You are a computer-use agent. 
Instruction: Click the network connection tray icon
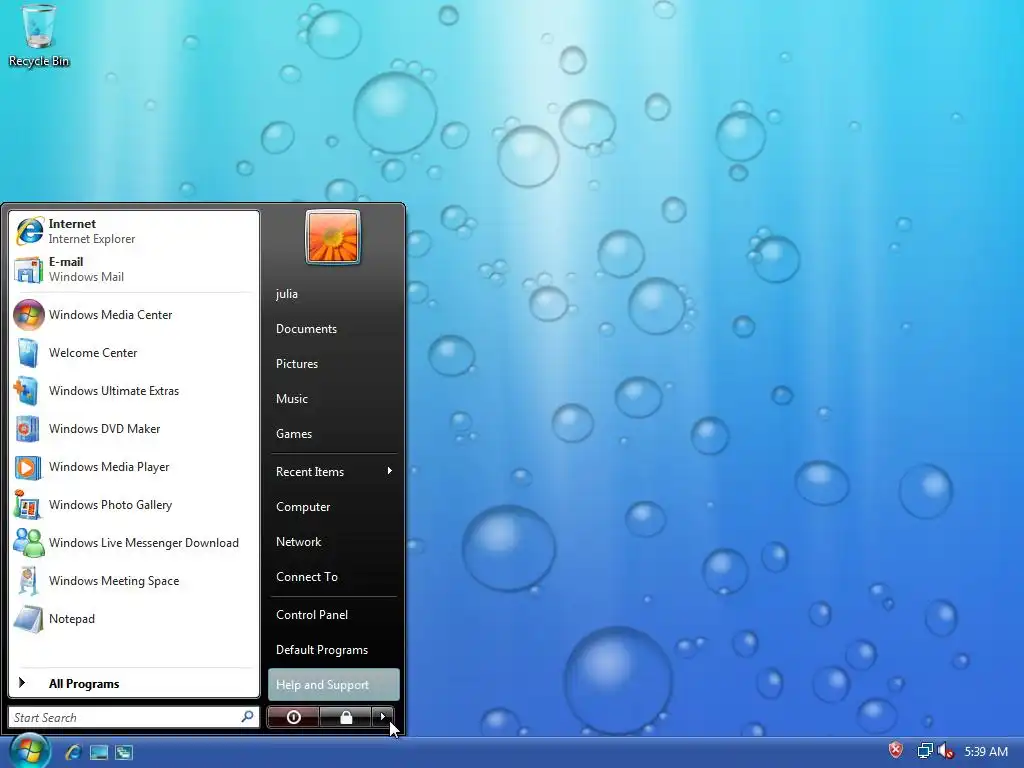[925, 751]
